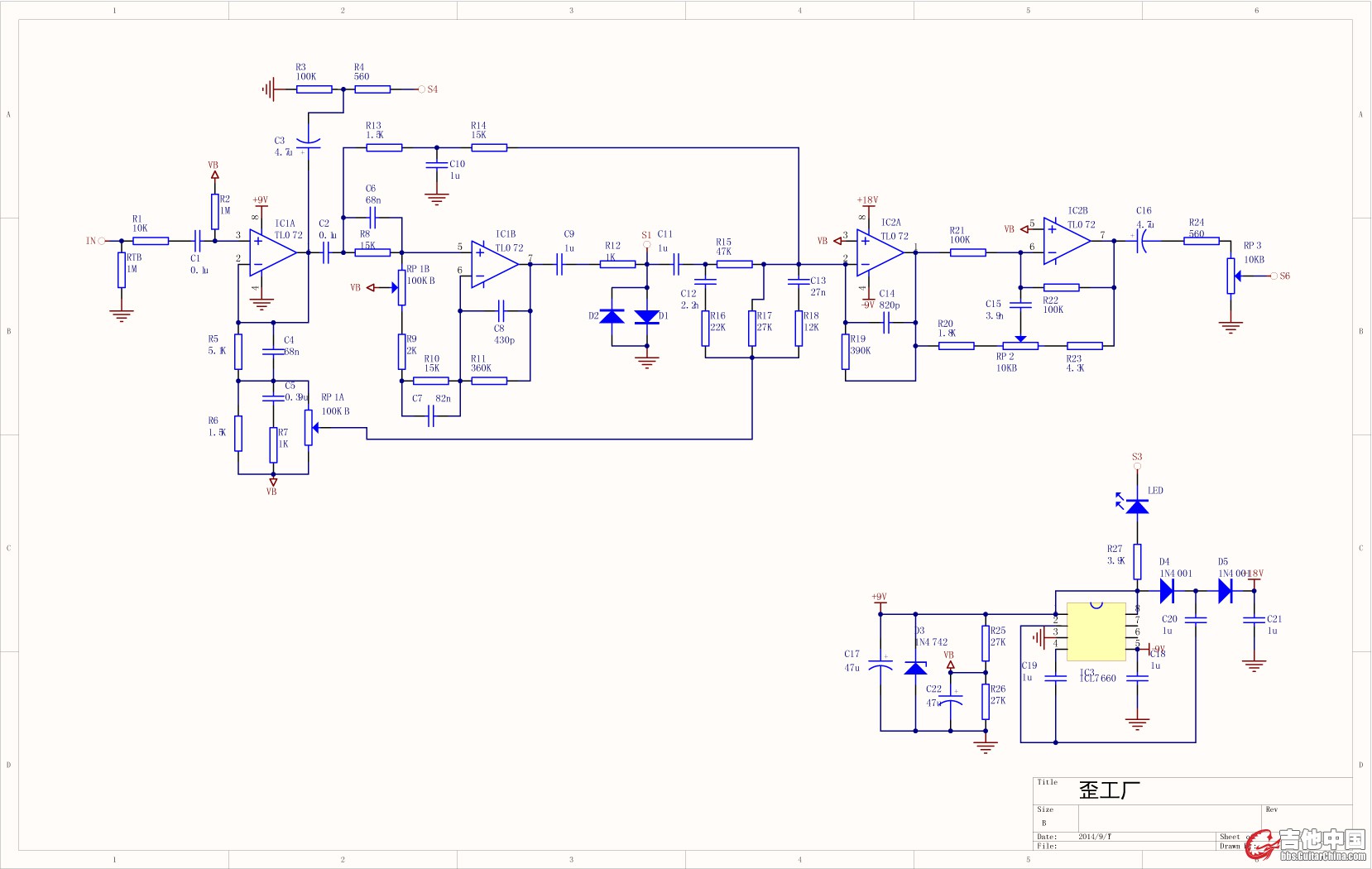Click the title text 歪工厂
Image resolution: width=1372 pixels, height=869 pixels.
[1109, 790]
